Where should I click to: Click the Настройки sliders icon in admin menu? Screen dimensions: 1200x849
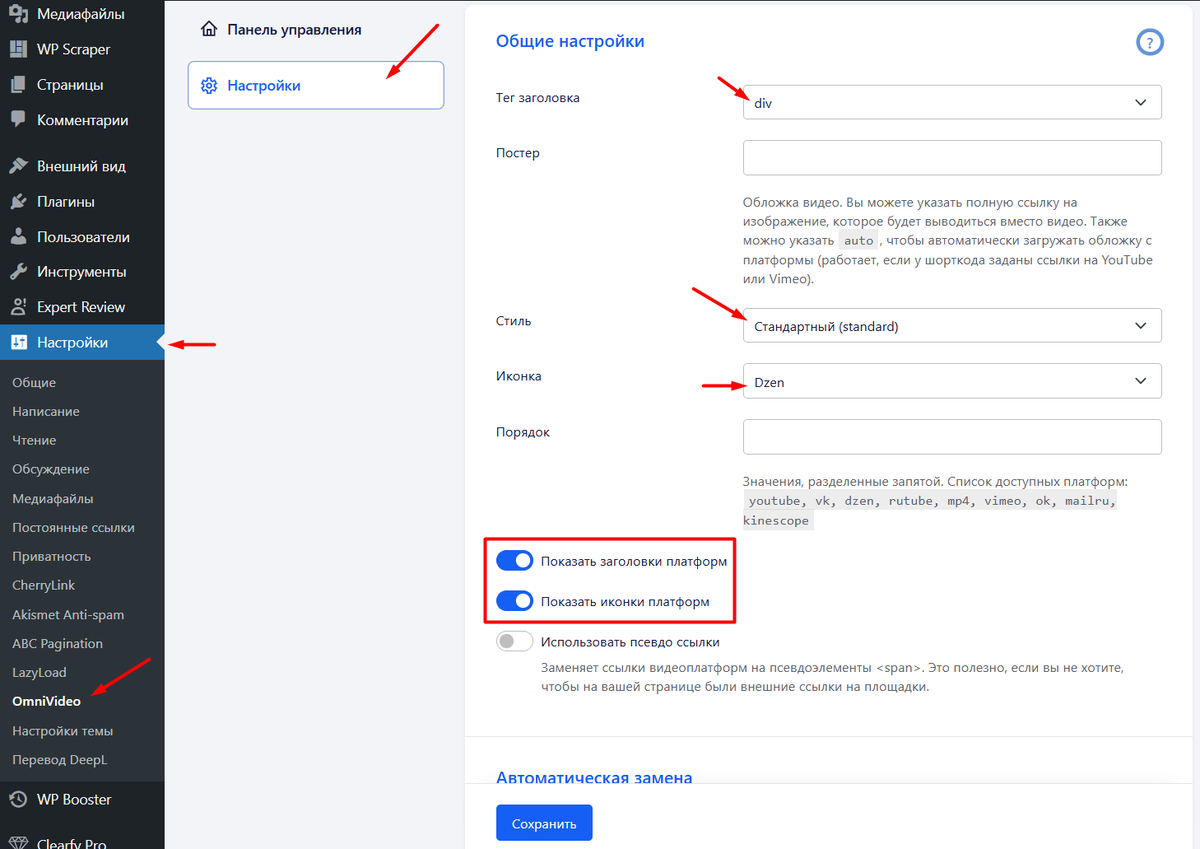click(18, 343)
